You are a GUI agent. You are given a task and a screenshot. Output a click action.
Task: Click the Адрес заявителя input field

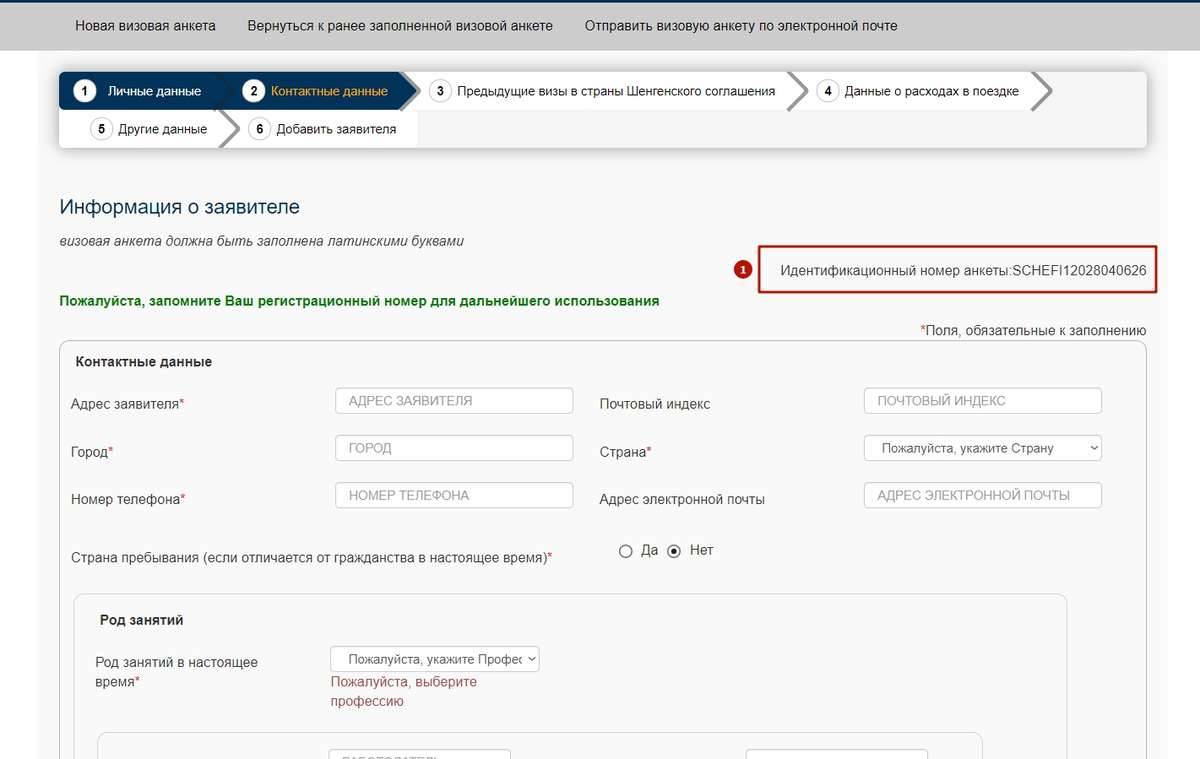point(454,401)
